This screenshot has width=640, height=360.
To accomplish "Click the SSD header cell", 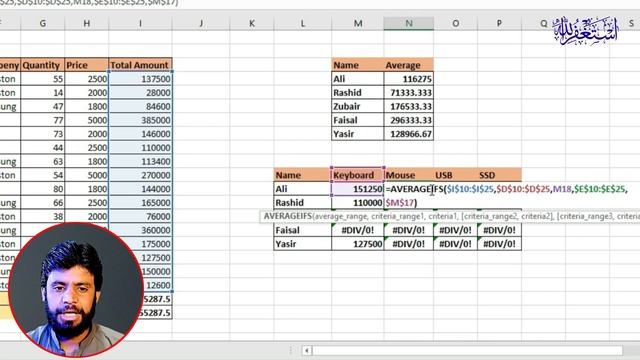I will click(499, 175).
